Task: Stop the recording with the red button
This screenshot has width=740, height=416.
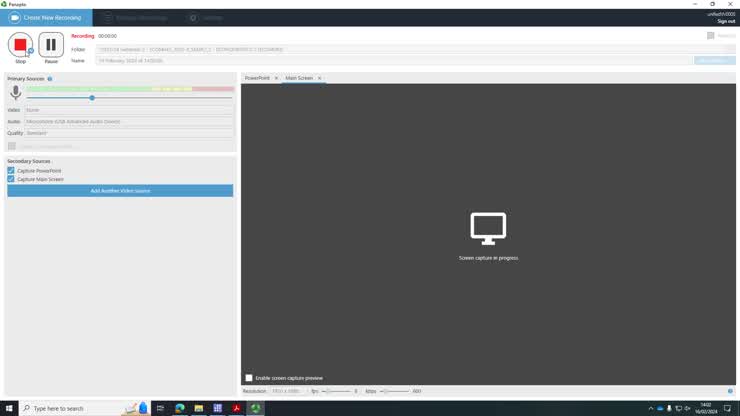Action: pyautogui.click(x=20, y=45)
